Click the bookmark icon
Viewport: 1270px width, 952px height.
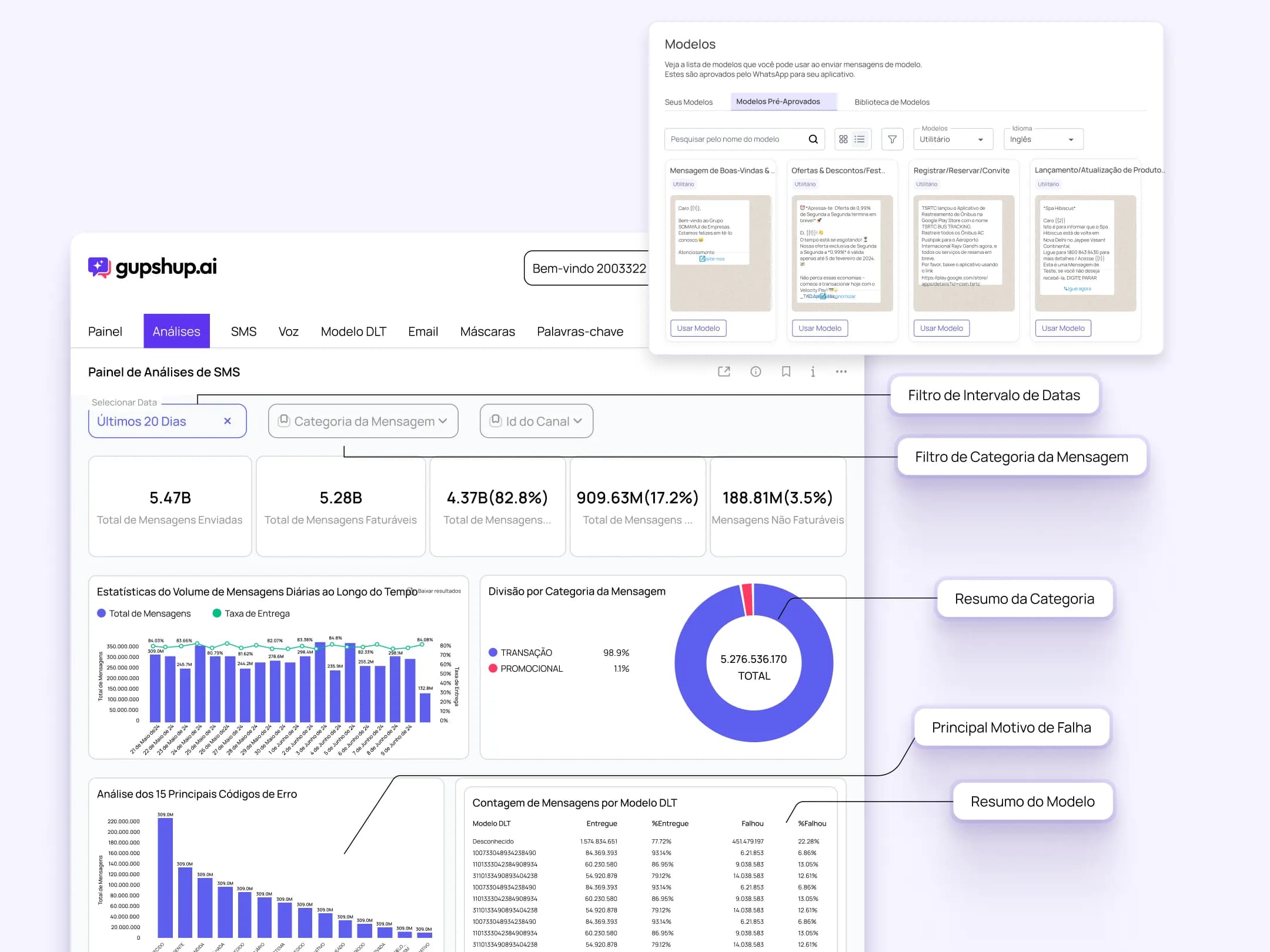click(786, 371)
